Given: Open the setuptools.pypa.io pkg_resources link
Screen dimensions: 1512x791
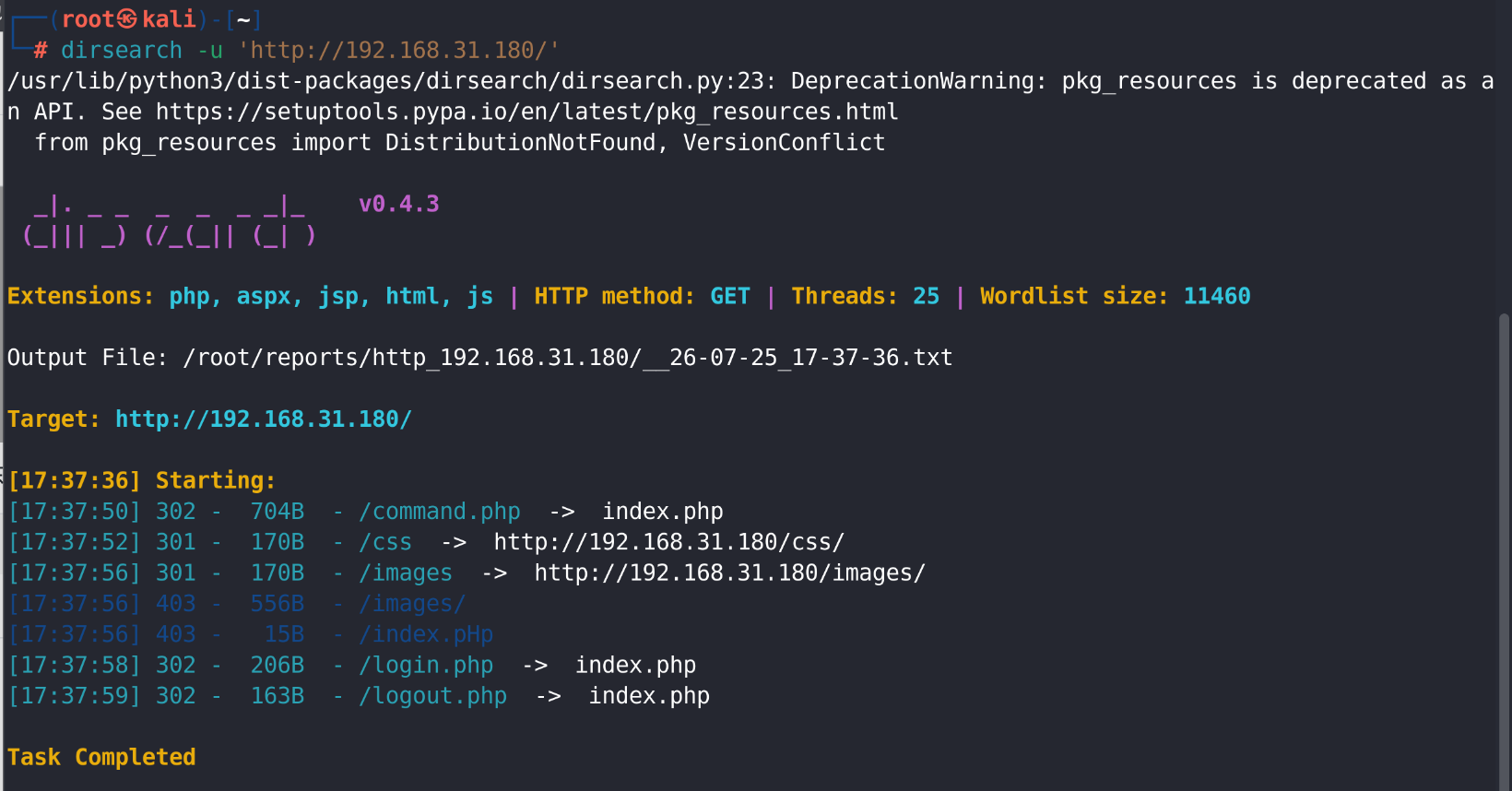Looking at the screenshot, I should [526, 112].
